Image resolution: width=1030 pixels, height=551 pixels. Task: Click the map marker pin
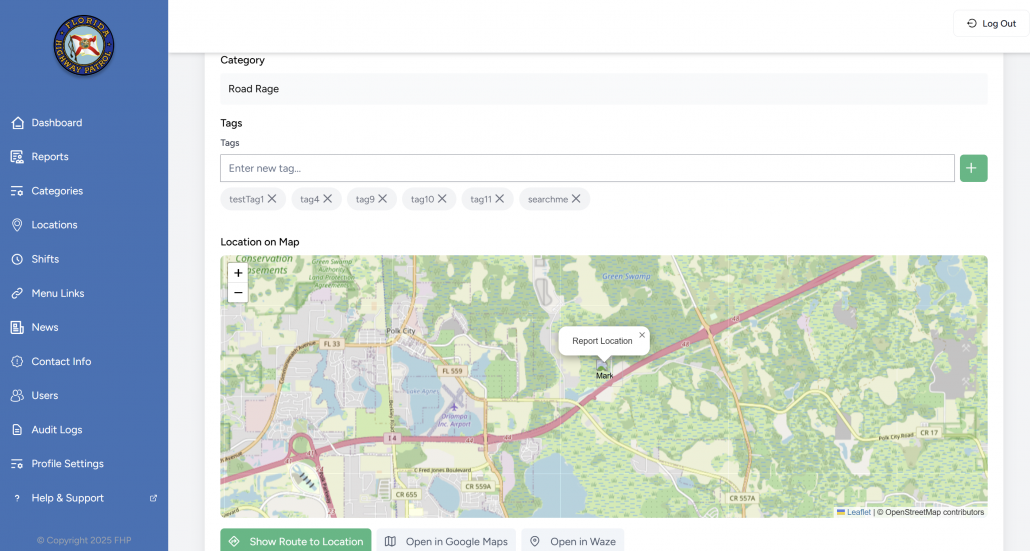click(x=602, y=368)
